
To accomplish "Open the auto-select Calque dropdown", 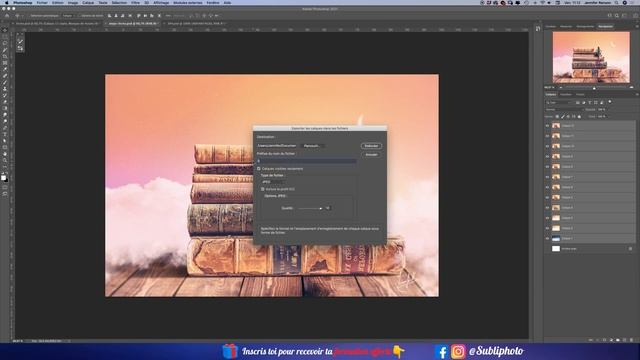I will coord(69,16).
